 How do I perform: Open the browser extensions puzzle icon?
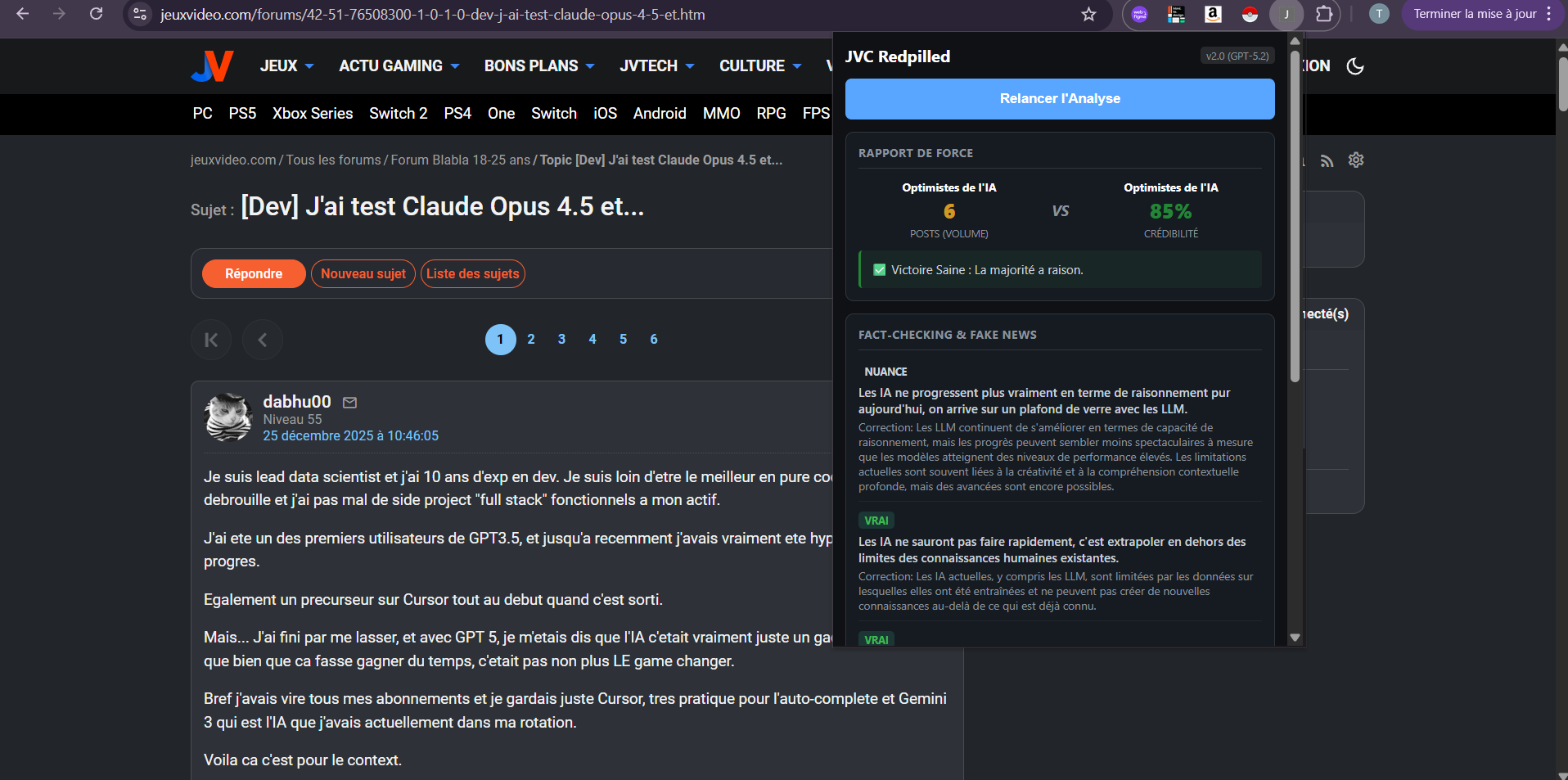tap(1323, 14)
